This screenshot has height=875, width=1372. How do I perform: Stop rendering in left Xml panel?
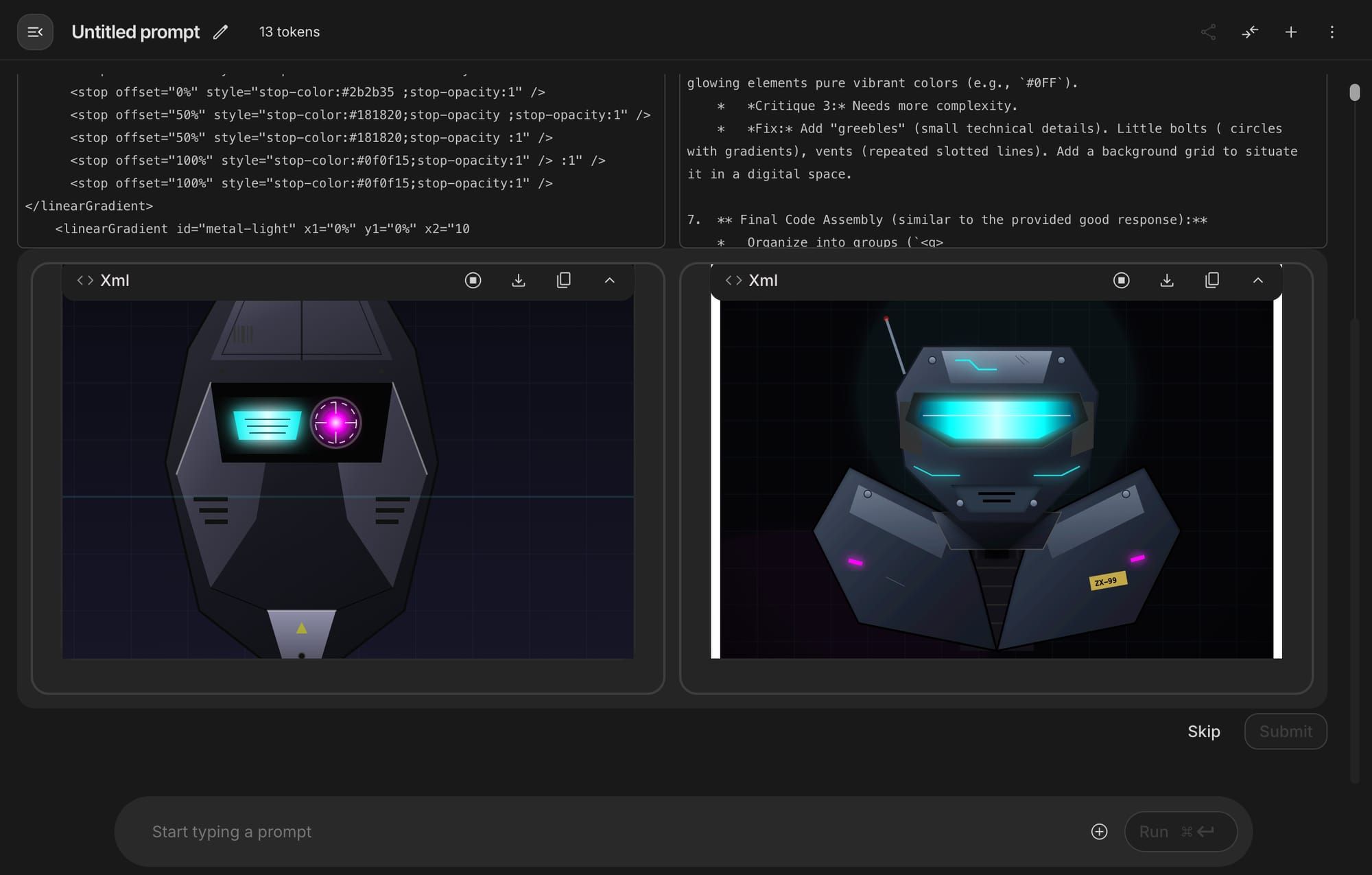(473, 280)
